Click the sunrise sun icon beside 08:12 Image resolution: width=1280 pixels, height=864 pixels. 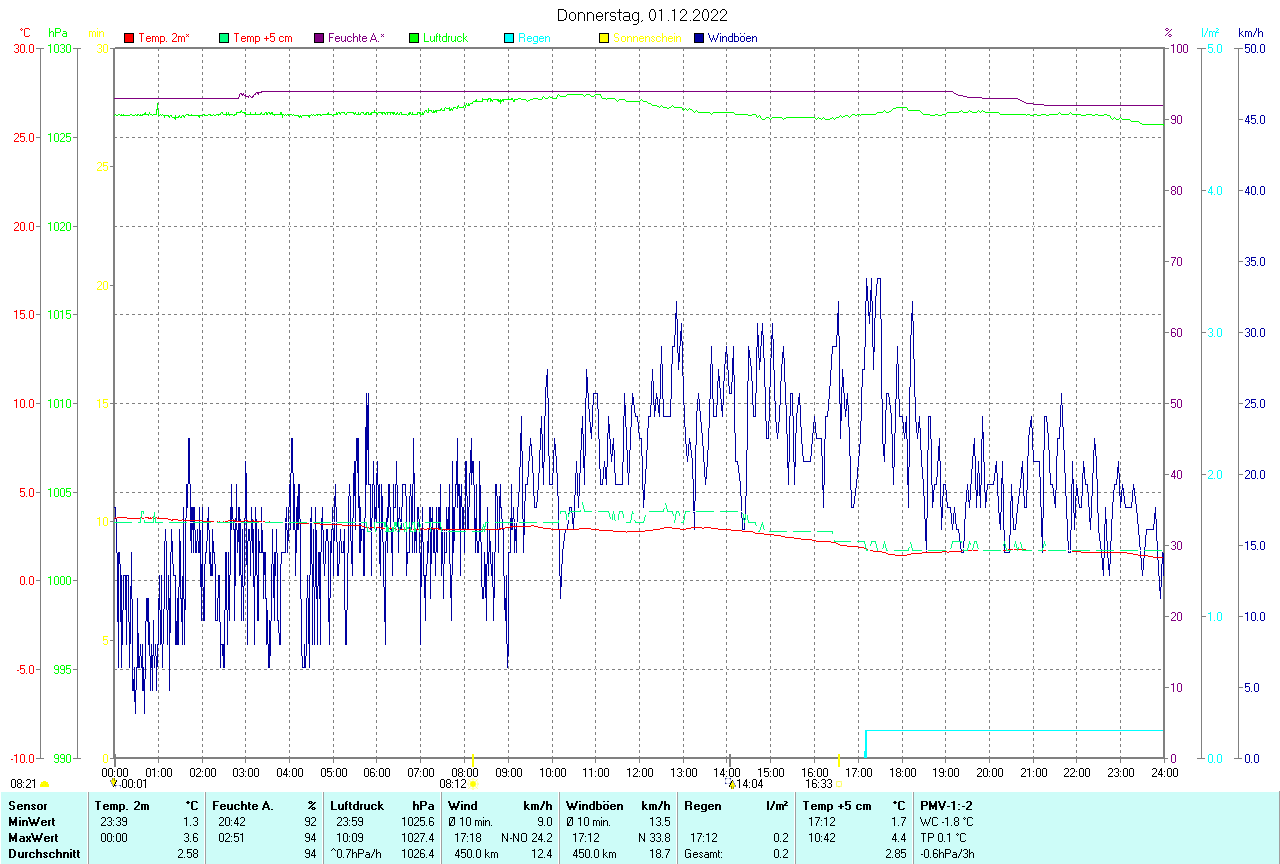pyautogui.click(x=473, y=784)
